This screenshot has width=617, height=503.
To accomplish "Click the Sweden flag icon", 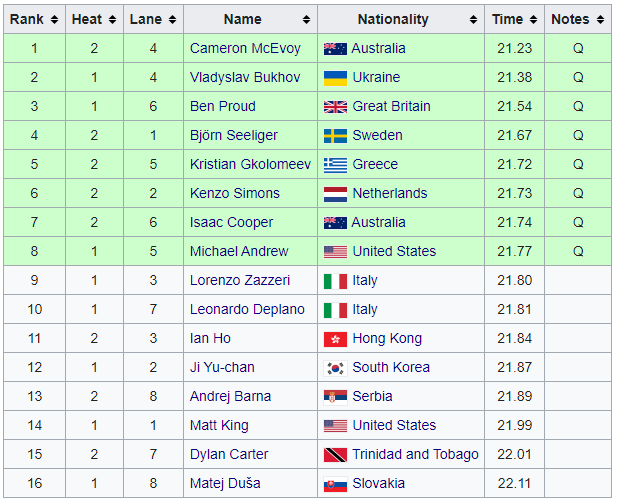I will pos(335,136).
